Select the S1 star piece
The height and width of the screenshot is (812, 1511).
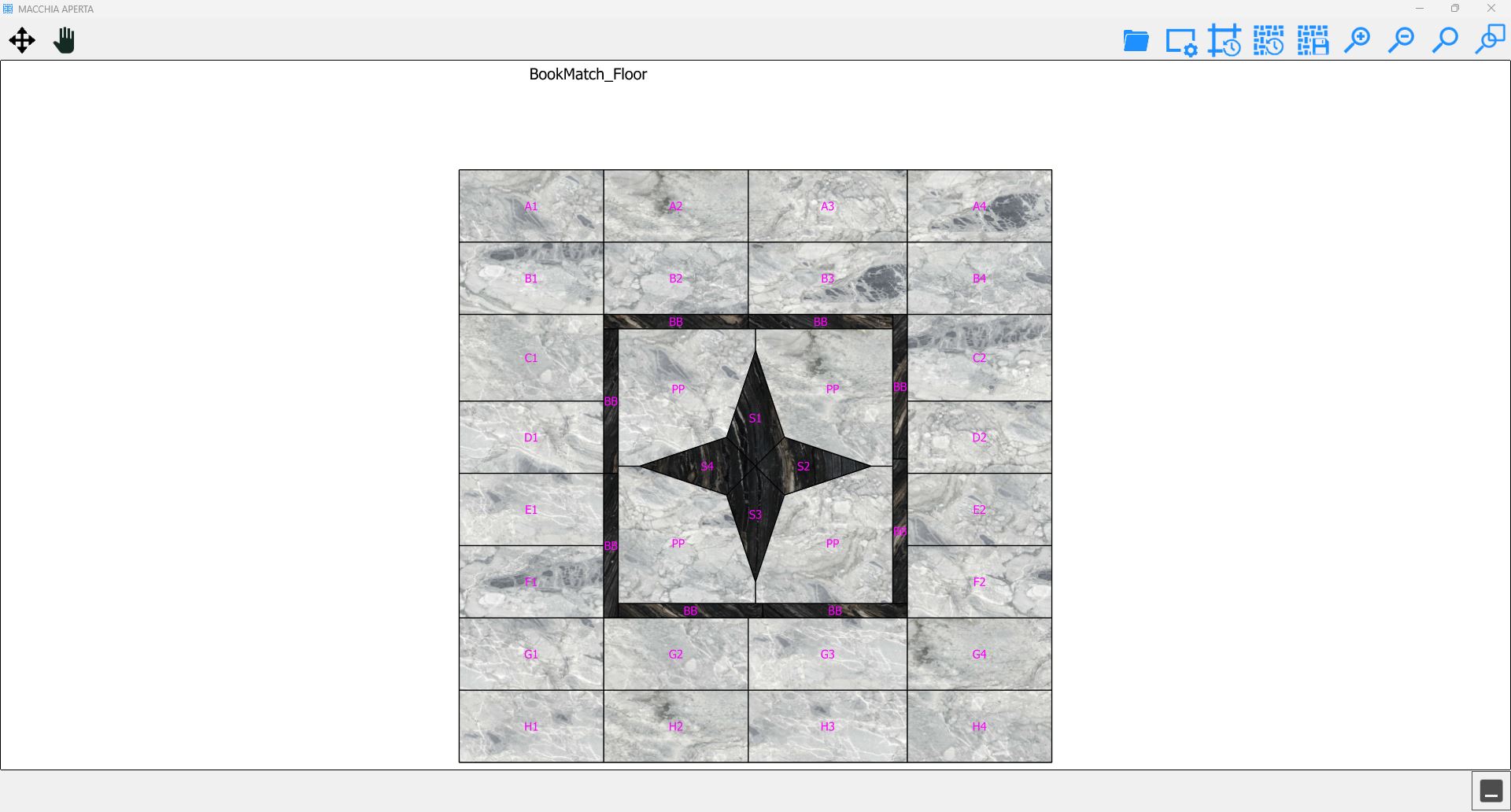pos(755,409)
